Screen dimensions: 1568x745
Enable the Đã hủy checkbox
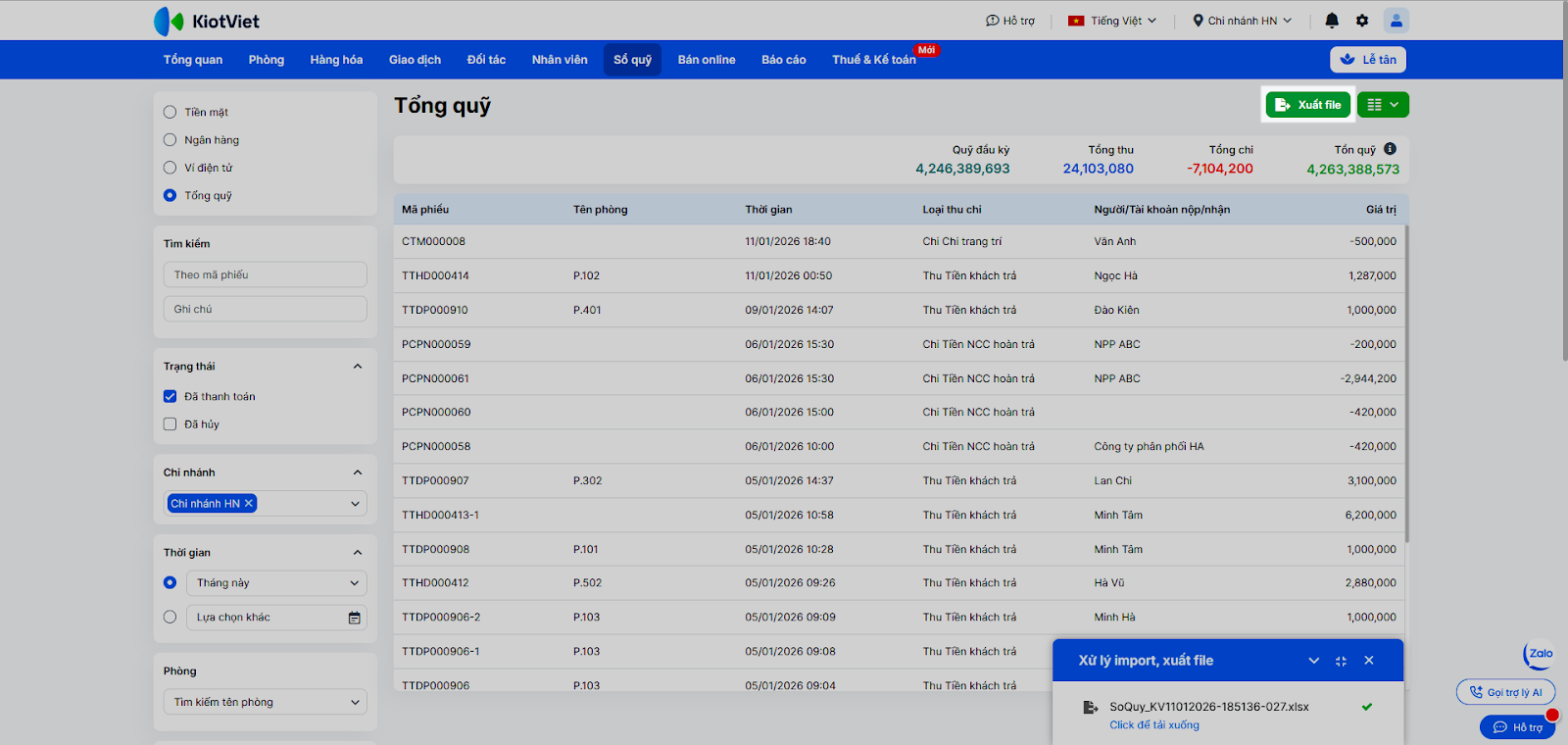point(171,424)
